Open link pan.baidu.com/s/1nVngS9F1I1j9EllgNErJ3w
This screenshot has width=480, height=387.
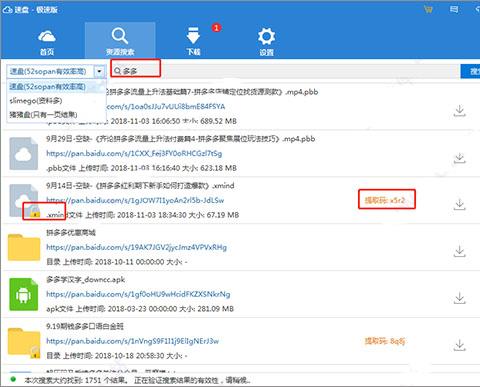pyautogui.click(x=132, y=341)
